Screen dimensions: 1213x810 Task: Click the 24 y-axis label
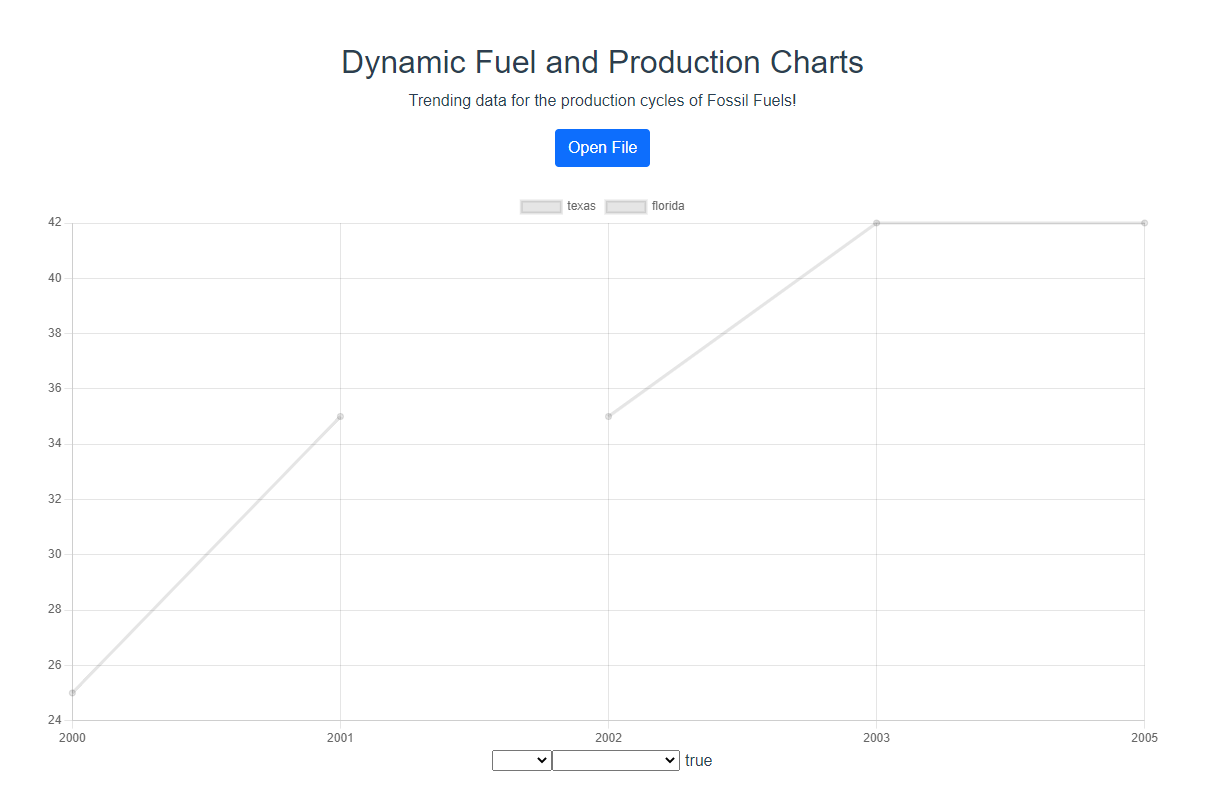coord(55,720)
